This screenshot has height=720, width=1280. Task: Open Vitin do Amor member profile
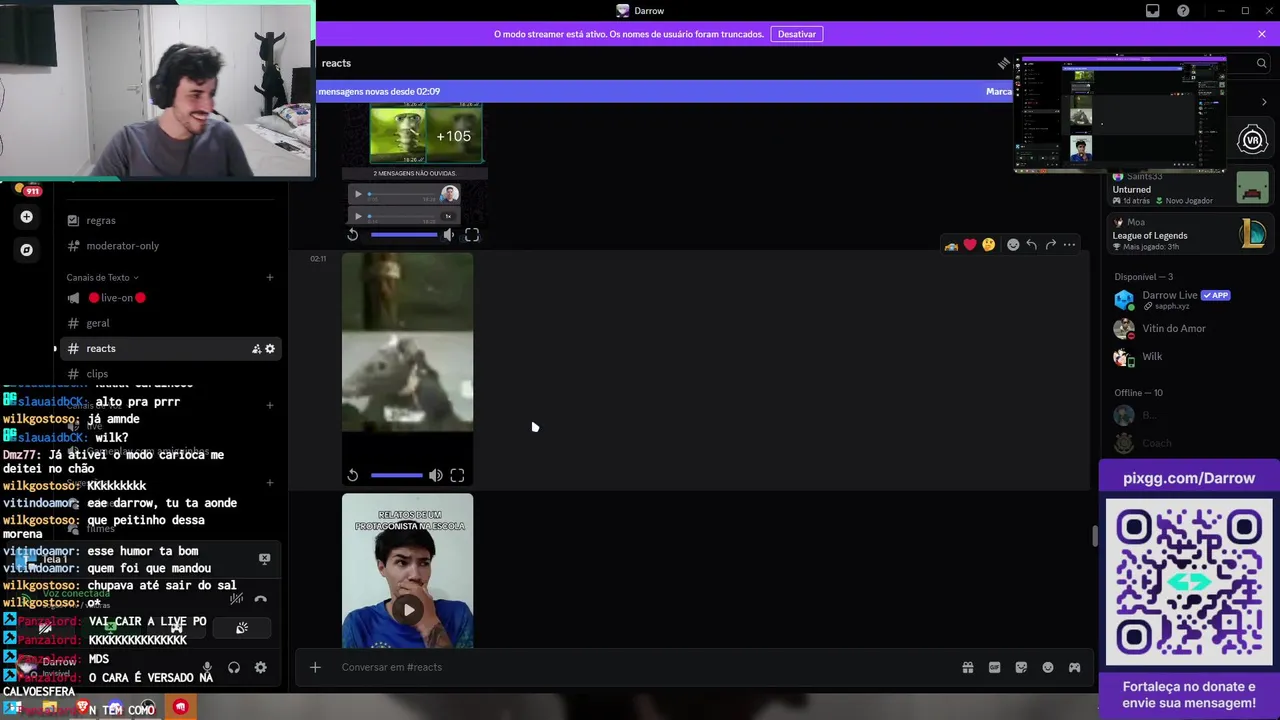click(x=1190, y=328)
